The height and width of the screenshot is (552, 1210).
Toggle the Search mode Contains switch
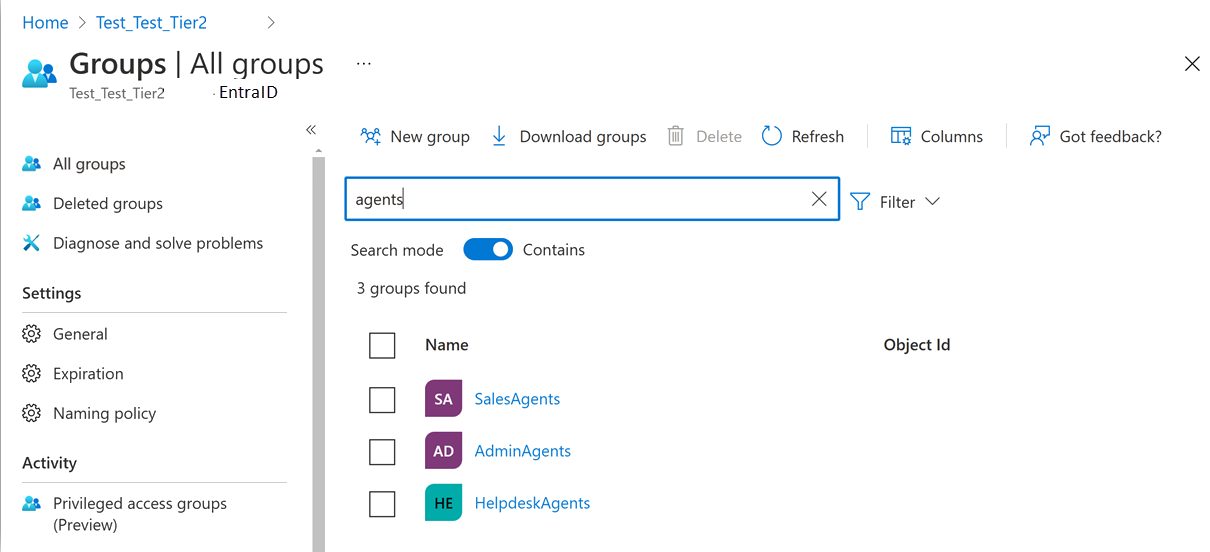[x=488, y=250]
